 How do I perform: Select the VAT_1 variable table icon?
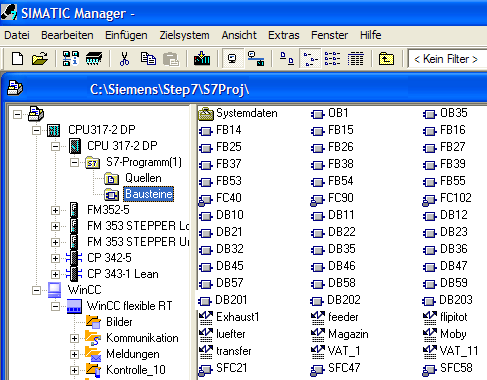pos(318,352)
